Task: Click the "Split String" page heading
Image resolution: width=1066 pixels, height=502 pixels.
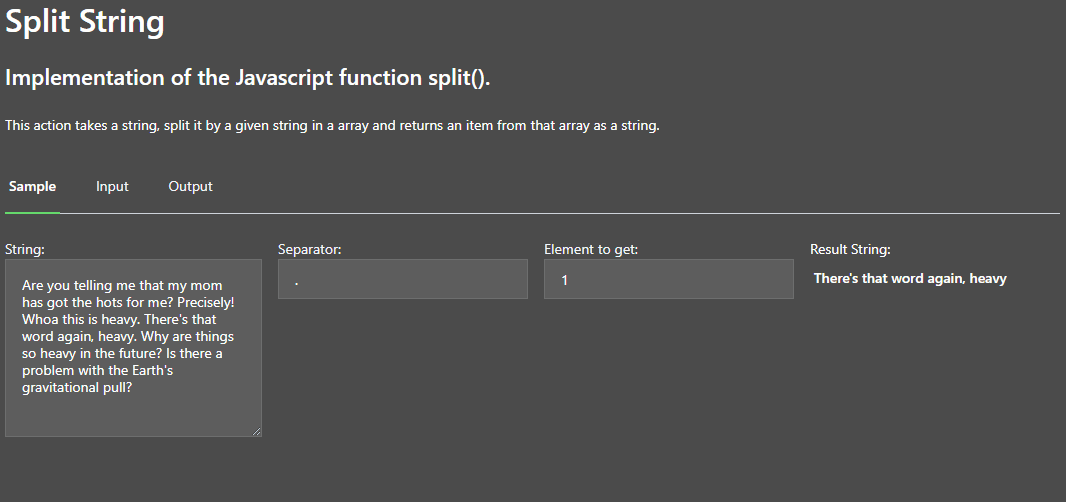Action: [x=85, y=22]
